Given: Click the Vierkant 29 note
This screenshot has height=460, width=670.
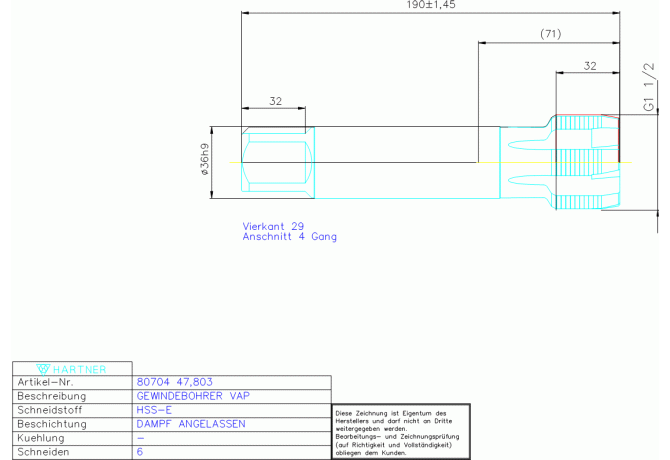Looking at the screenshot, I should [273, 226].
